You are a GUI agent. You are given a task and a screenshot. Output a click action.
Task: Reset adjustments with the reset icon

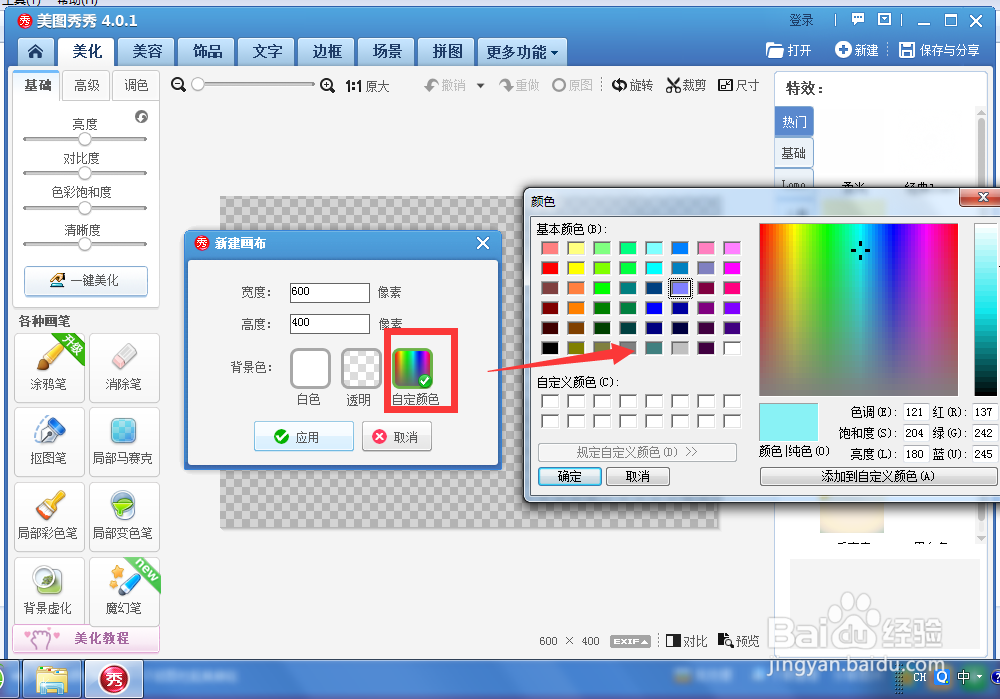(142, 117)
